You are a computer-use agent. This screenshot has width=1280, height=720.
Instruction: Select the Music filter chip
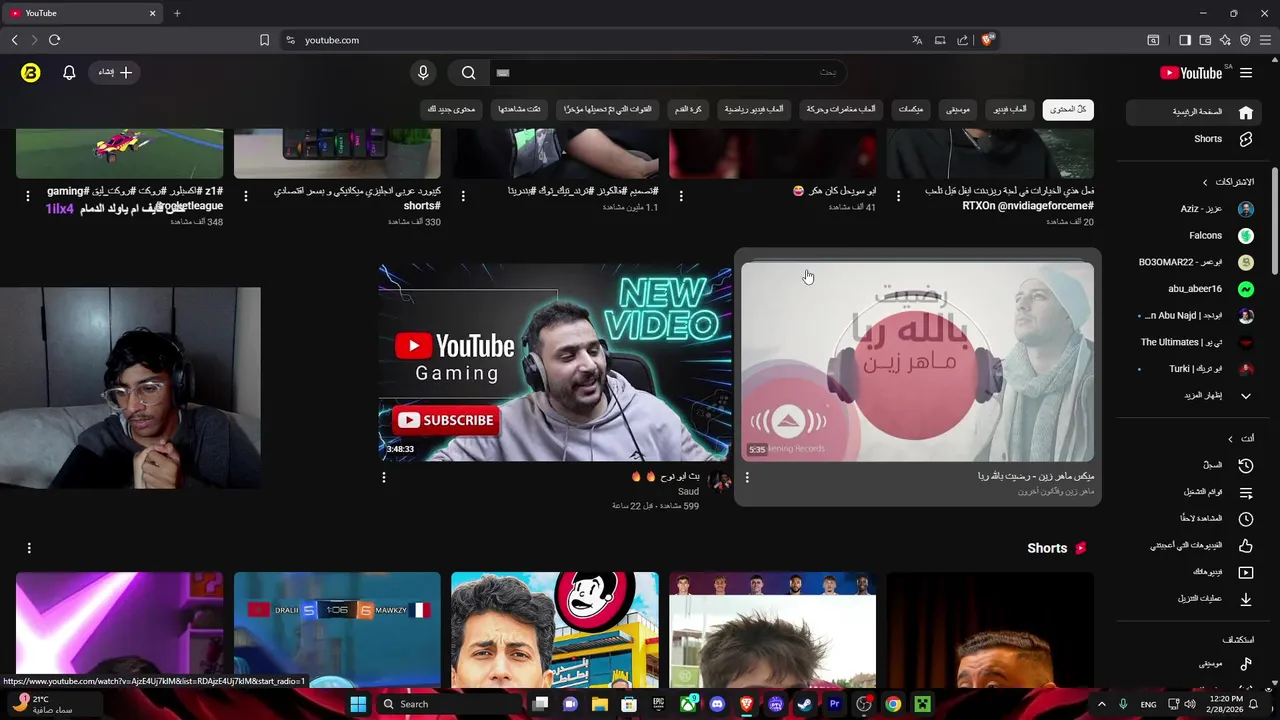(958, 109)
